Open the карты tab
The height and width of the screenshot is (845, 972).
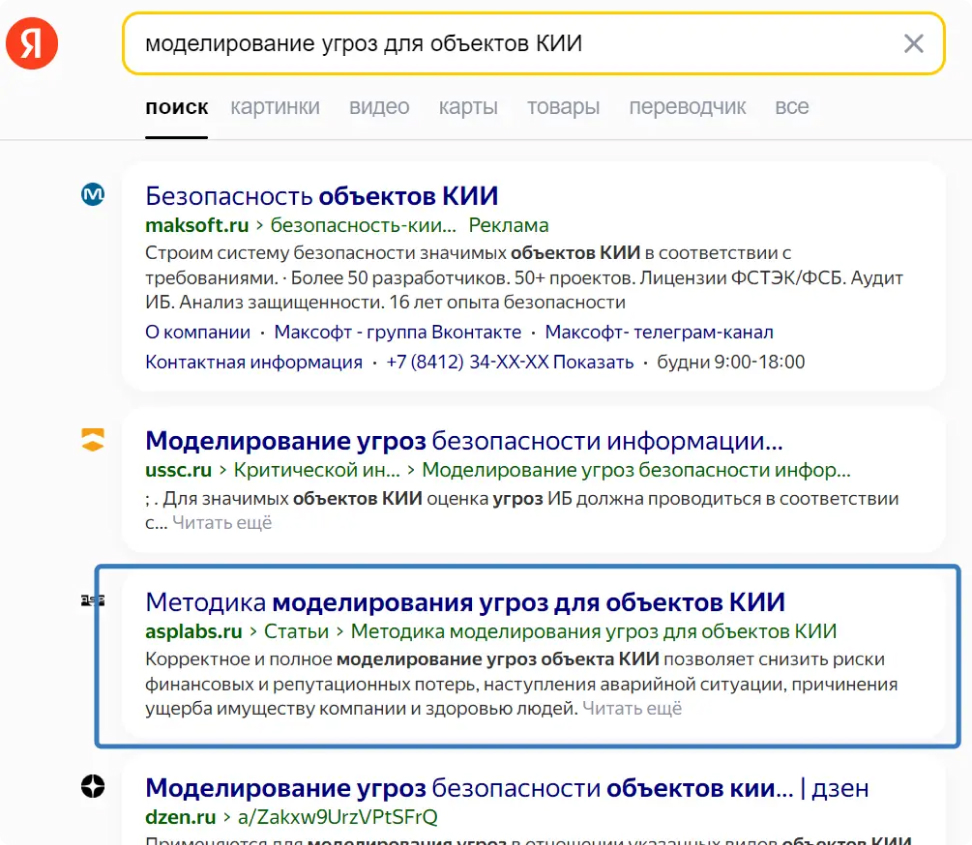pyautogui.click(x=467, y=107)
